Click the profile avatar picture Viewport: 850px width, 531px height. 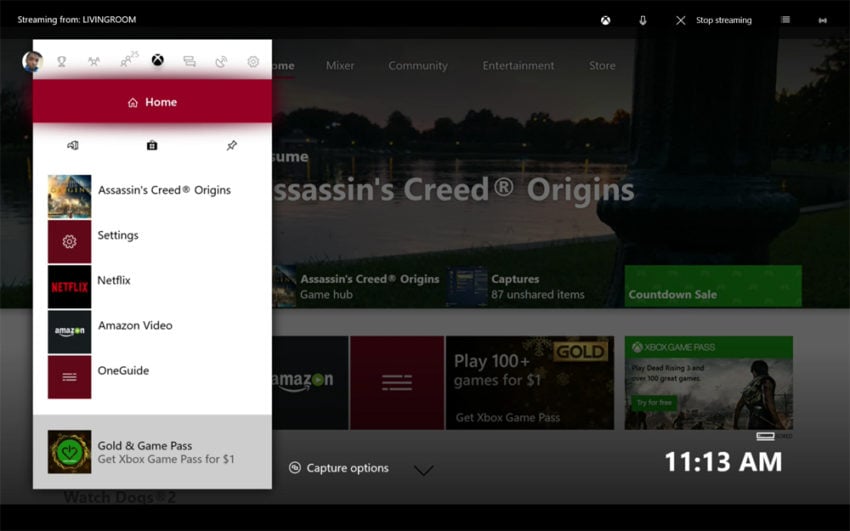(x=32, y=62)
